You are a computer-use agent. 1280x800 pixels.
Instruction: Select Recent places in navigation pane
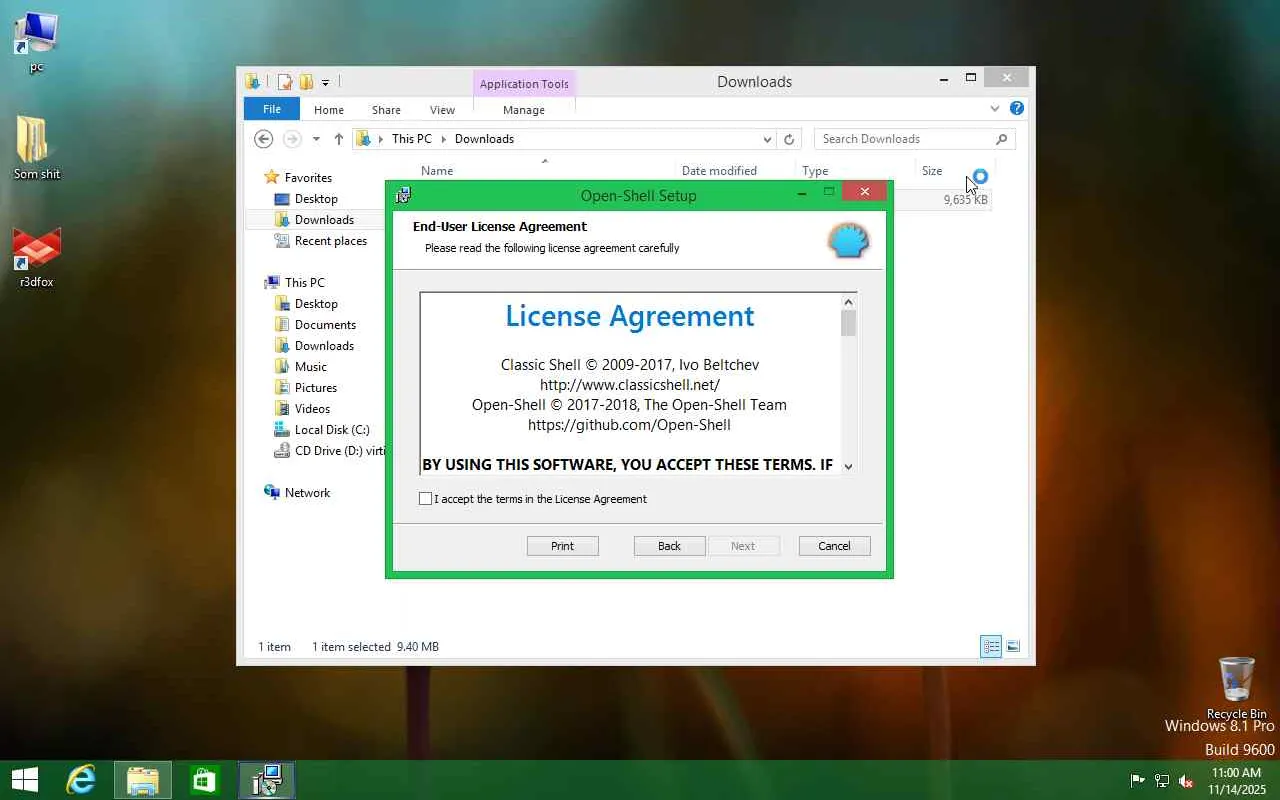[331, 241]
